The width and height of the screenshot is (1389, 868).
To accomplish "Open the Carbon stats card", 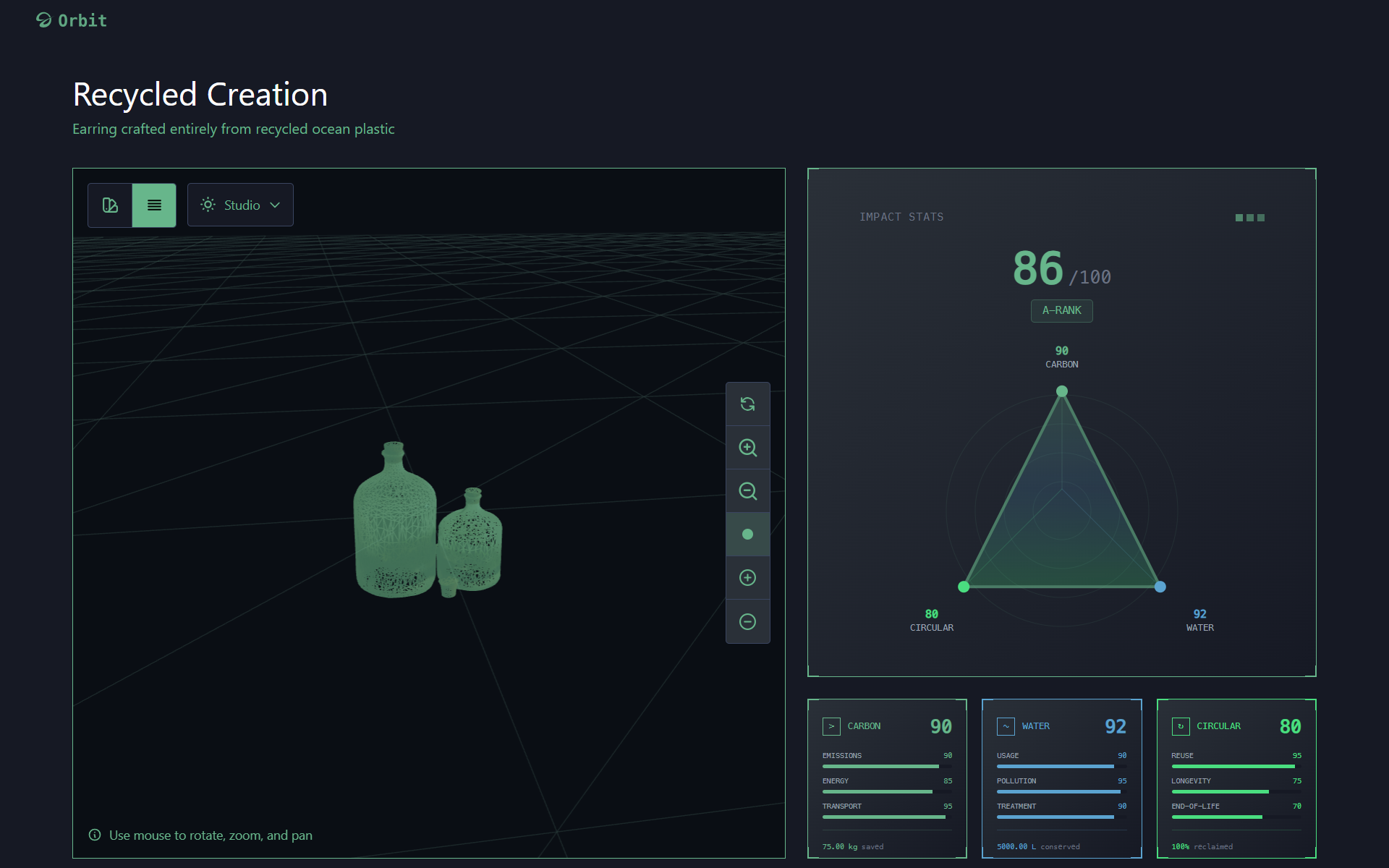I will click(x=887, y=778).
